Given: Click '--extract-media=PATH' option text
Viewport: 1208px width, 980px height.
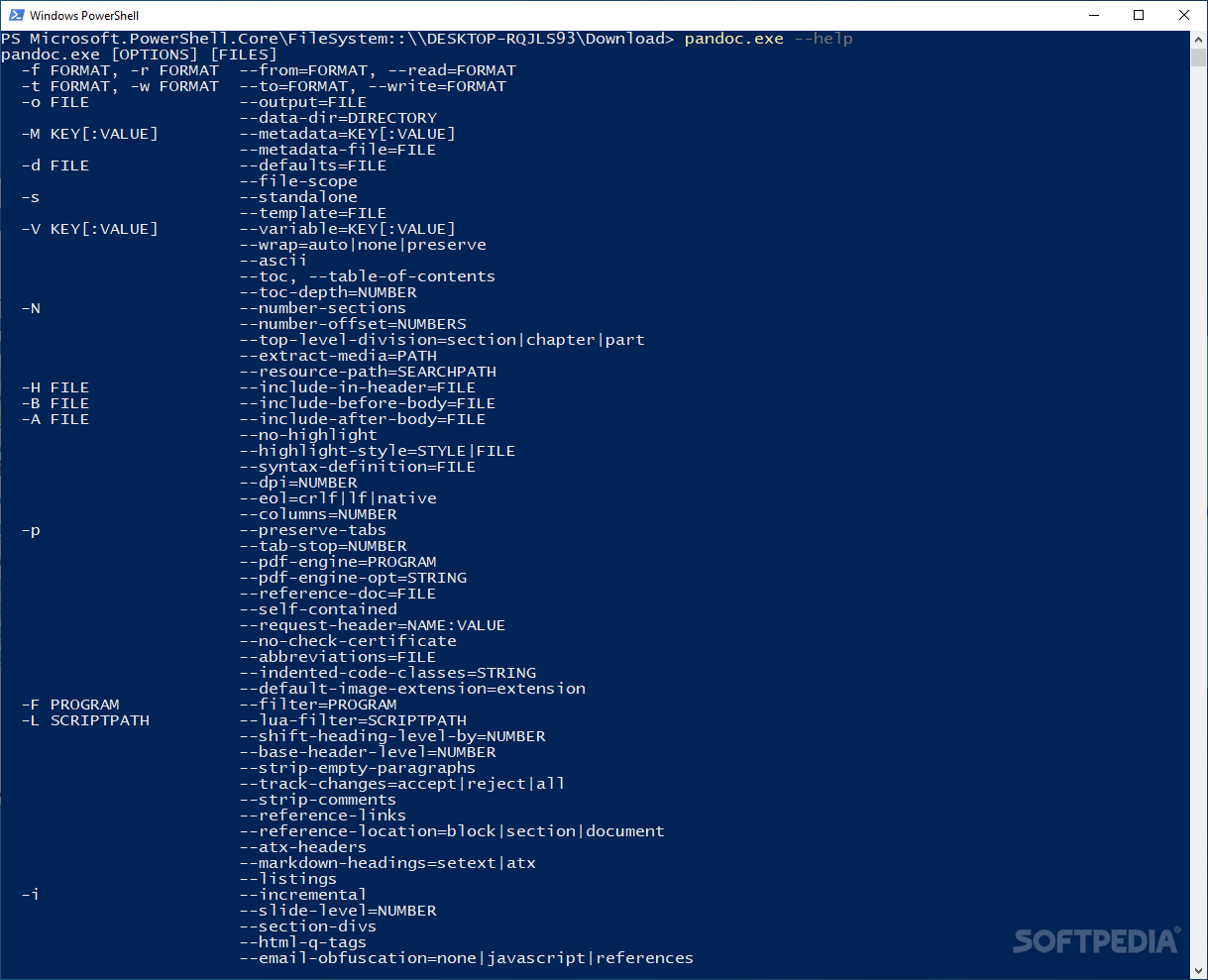Looking at the screenshot, I should coord(338,356).
